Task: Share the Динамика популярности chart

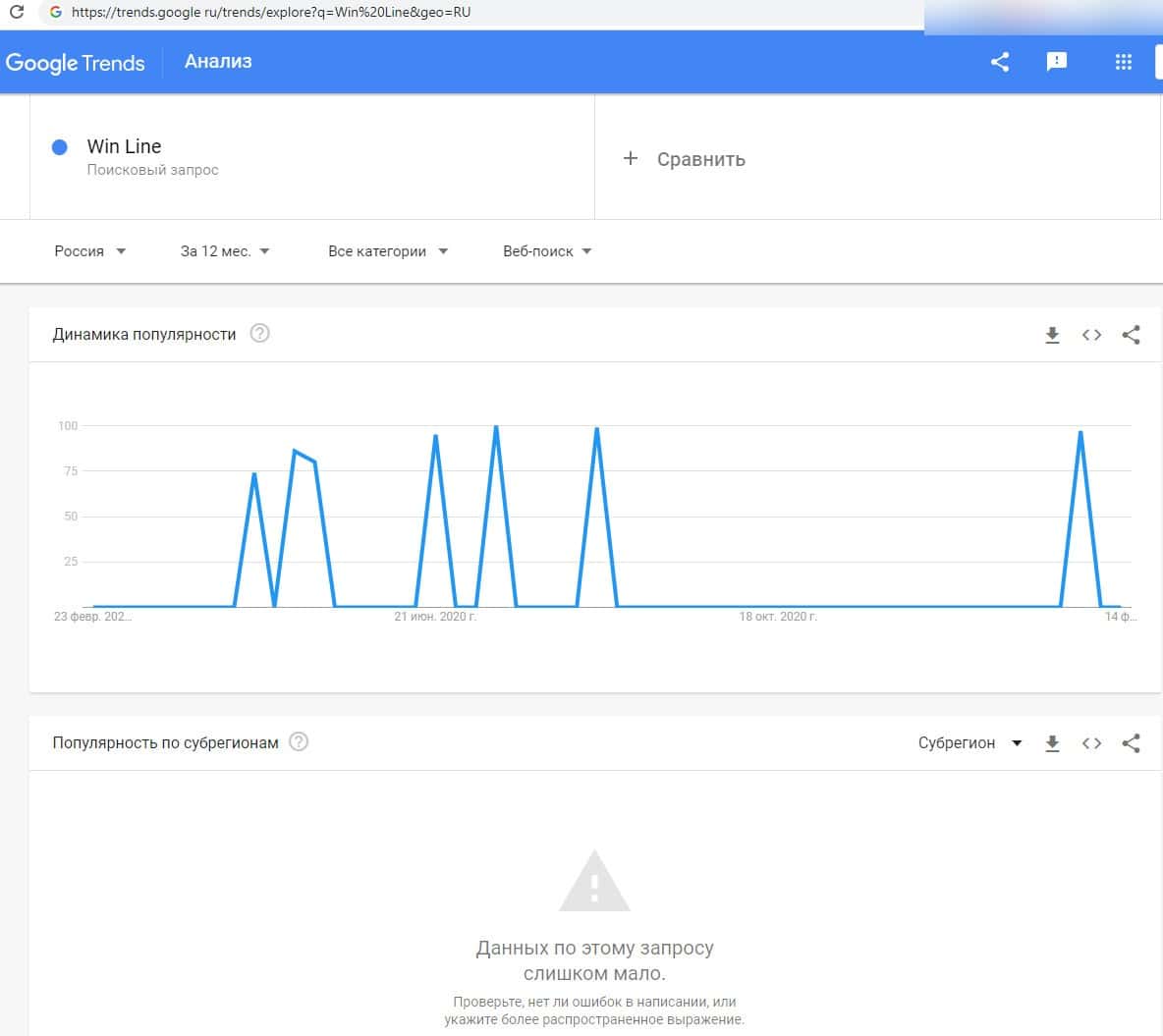Action: (1132, 335)
